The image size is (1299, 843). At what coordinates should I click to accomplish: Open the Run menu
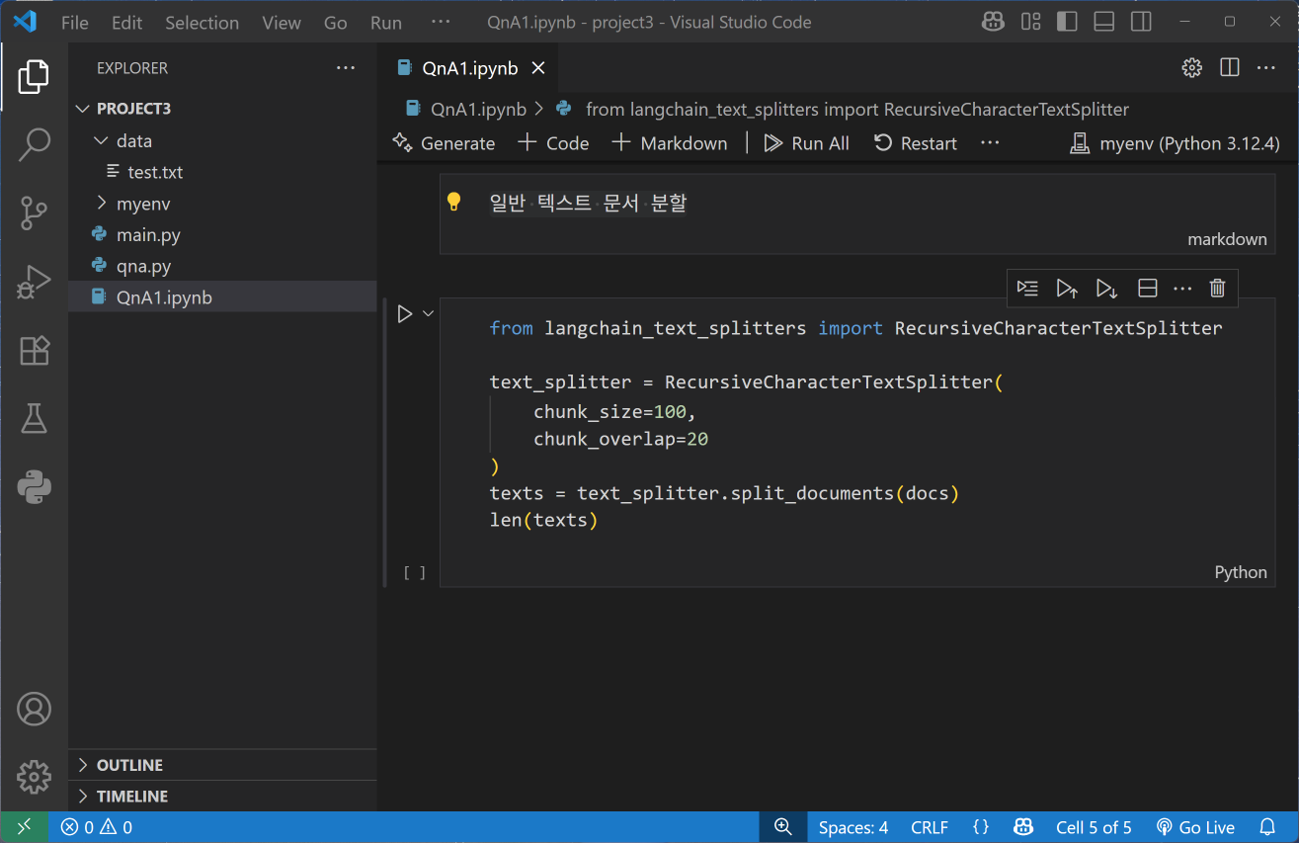[386, 22]
